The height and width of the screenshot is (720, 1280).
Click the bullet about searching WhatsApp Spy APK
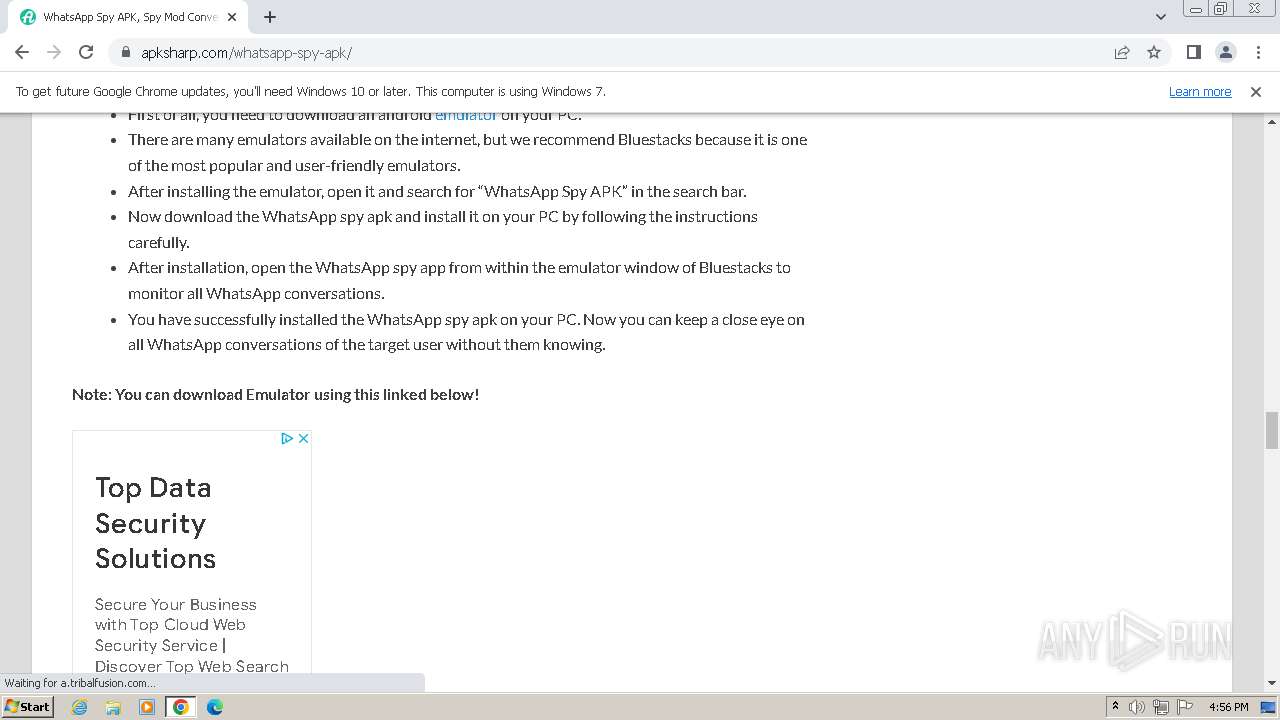click(437, 191)
